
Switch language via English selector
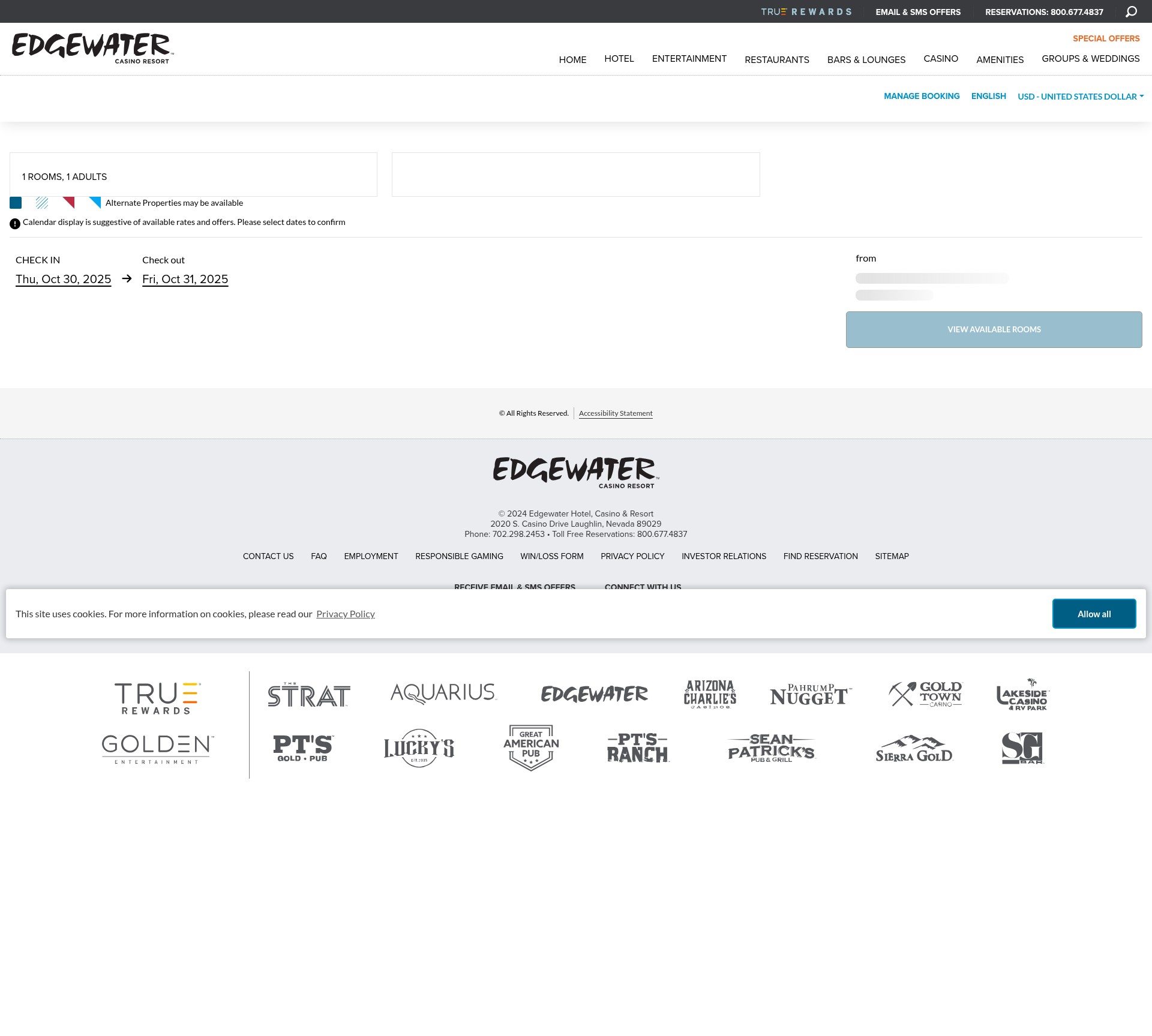click(x=989, y=96)
